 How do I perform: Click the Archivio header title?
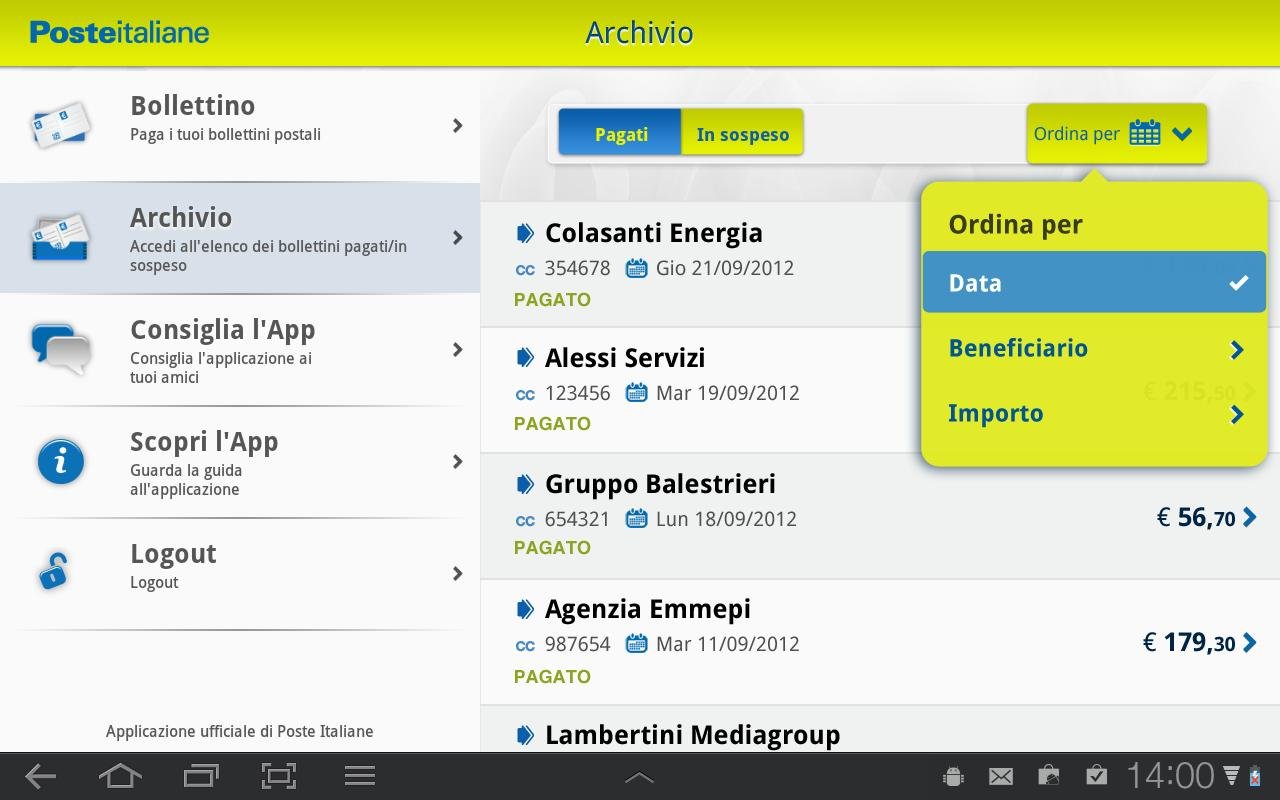[639, 33]
